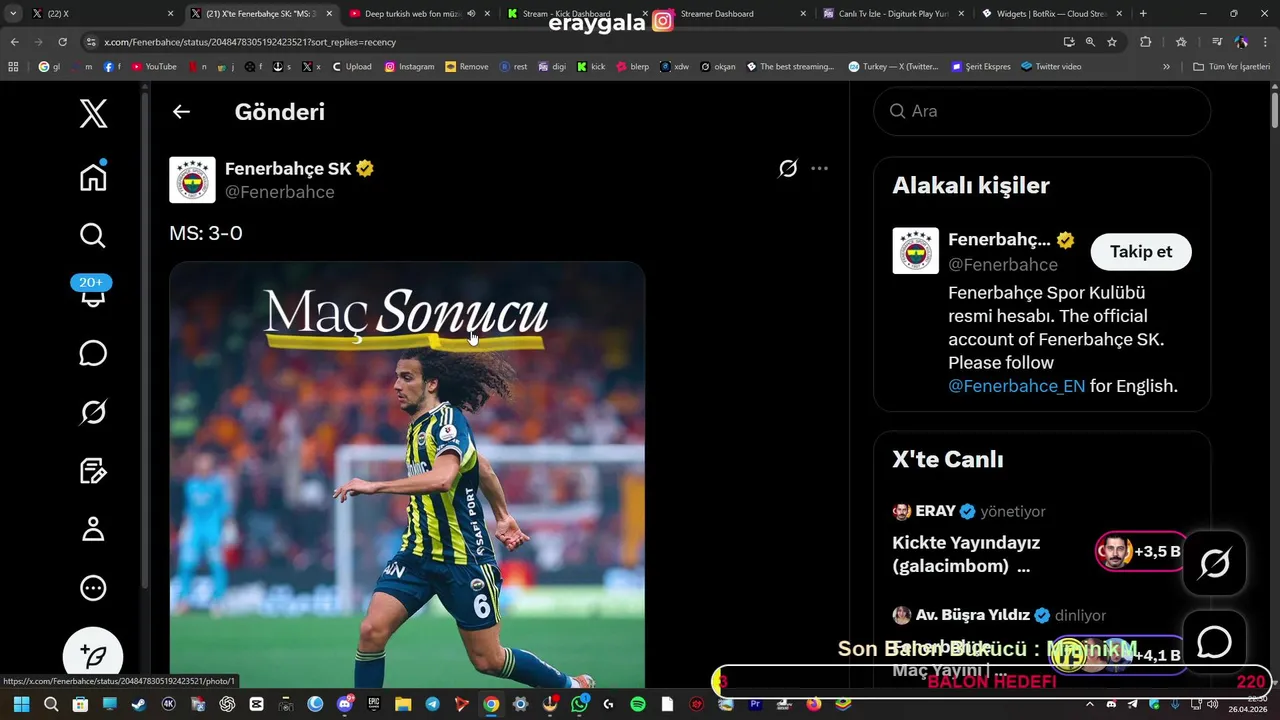
Task: Open Discord from the taskbar
Action: pos(345,704)
